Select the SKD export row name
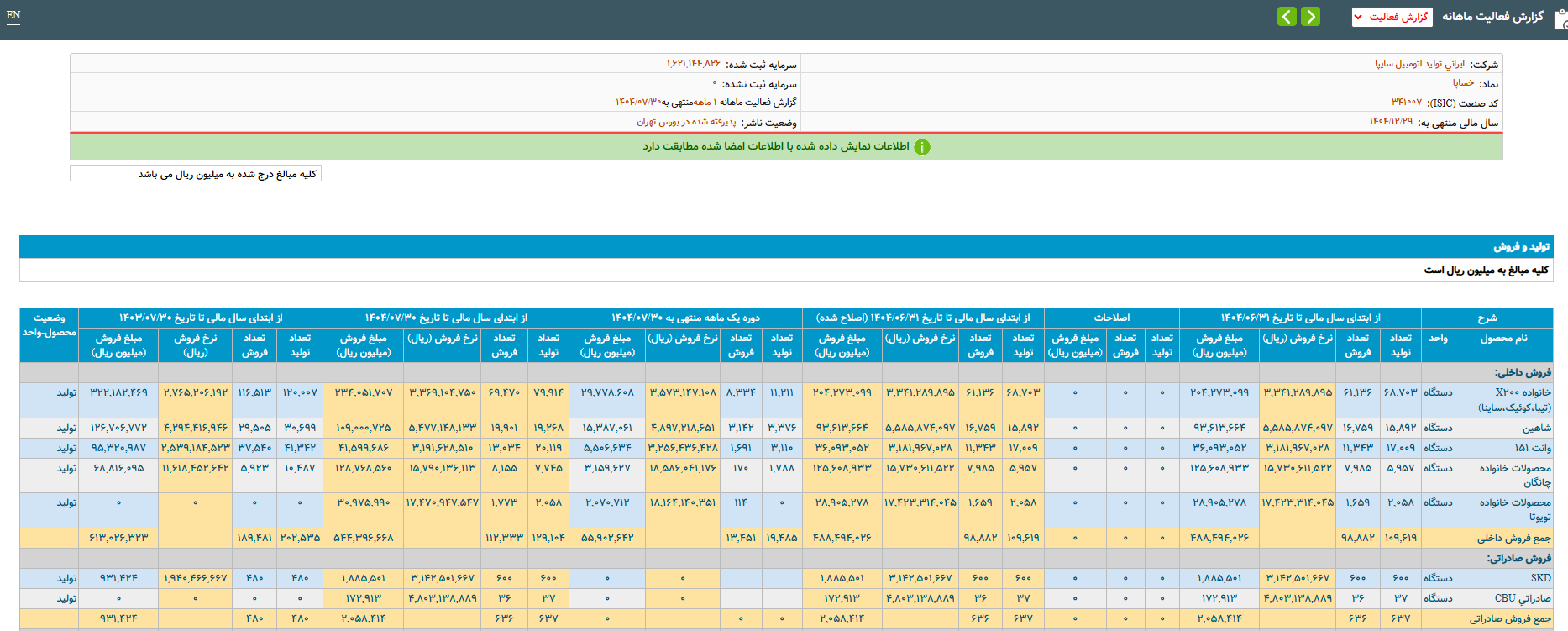 click(1540, 578)
